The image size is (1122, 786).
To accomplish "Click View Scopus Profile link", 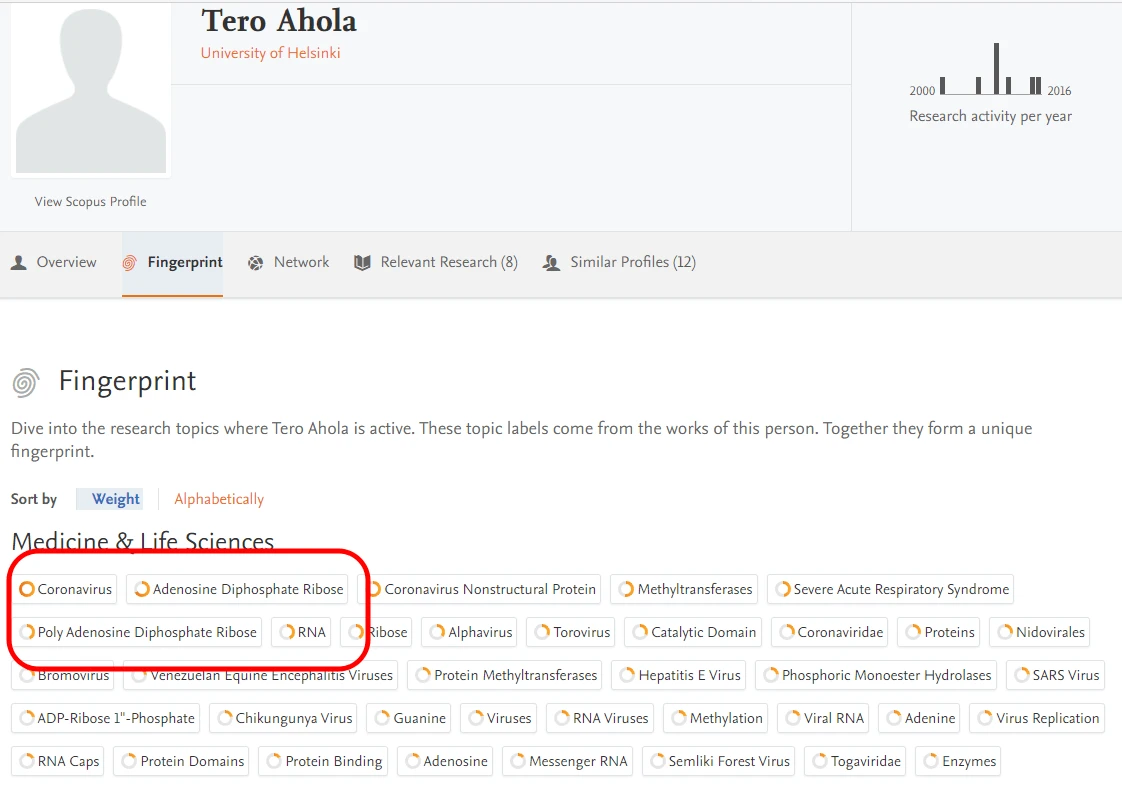I will click(90, 201).
